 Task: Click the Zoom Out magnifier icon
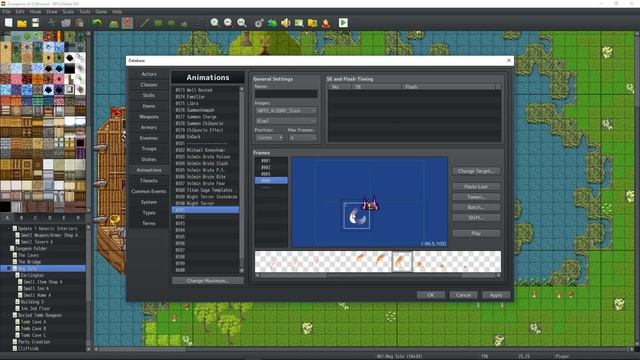coord(228,23)
